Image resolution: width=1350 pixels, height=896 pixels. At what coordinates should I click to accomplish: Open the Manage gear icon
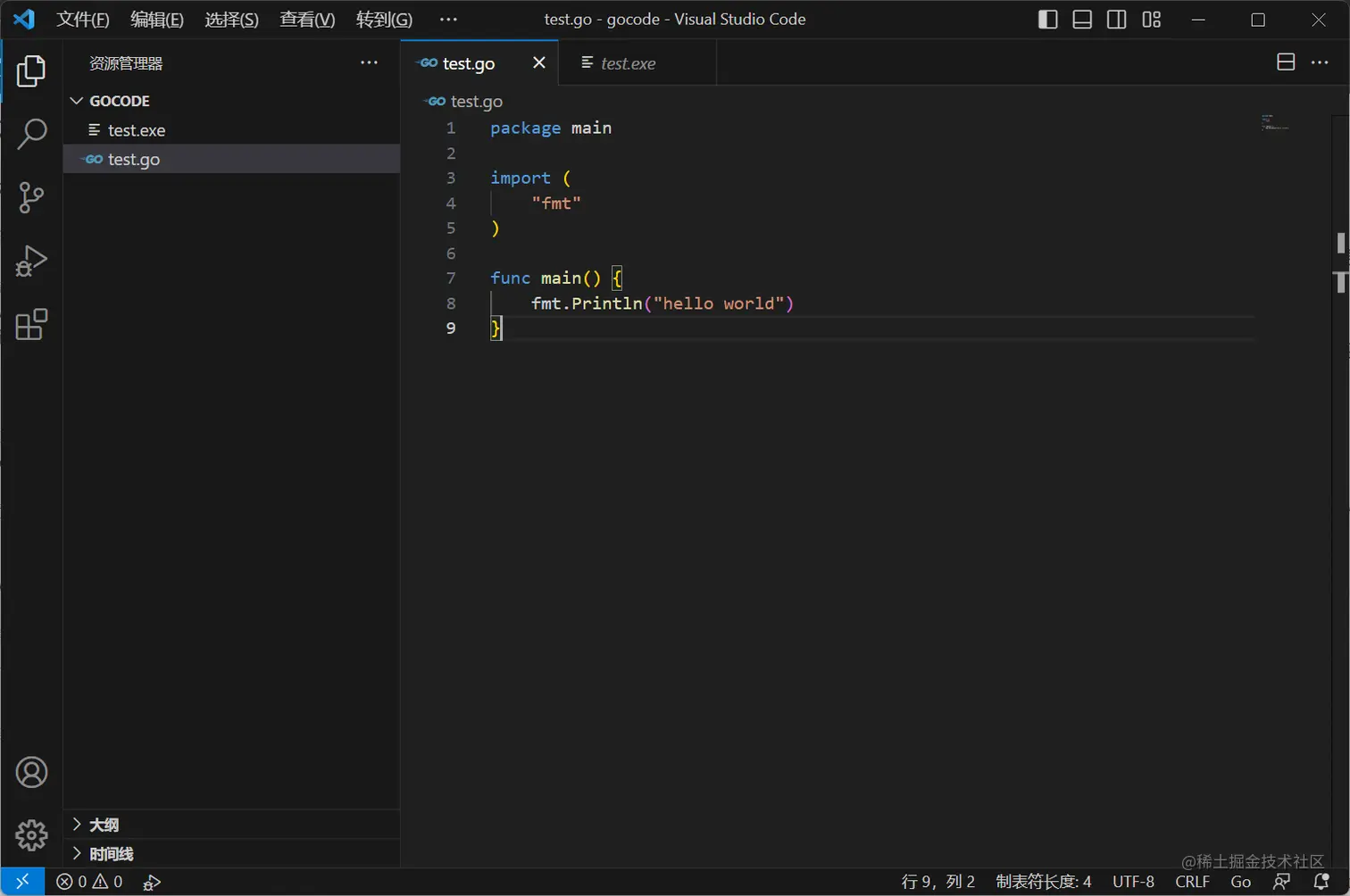point(31,835)
